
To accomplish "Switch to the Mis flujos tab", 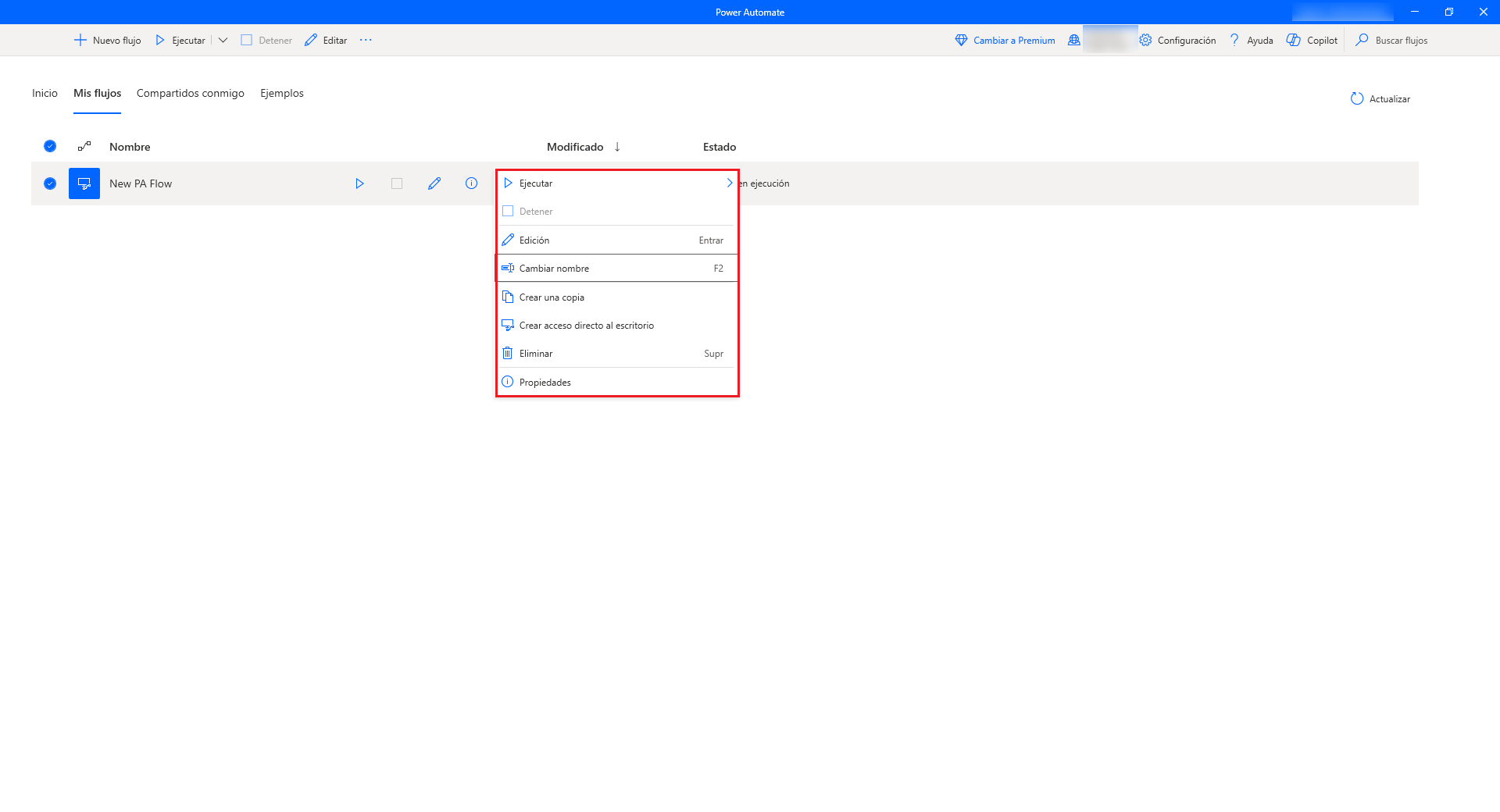I will click(98, 93).
